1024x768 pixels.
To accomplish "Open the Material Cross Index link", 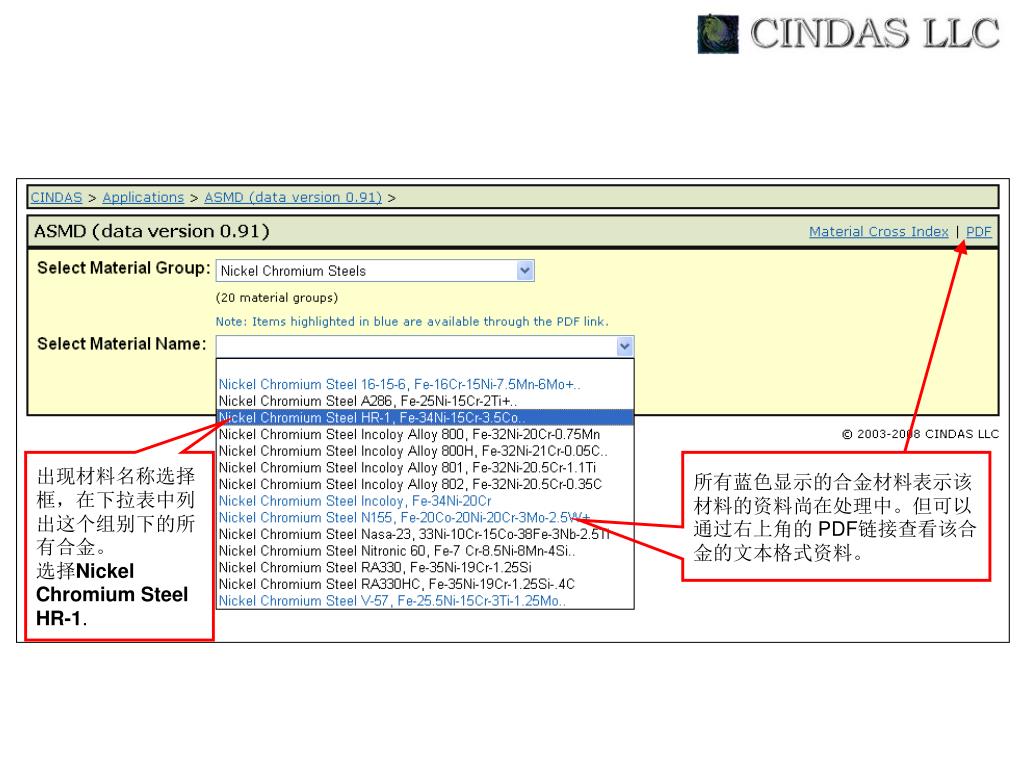I will 878,231.
